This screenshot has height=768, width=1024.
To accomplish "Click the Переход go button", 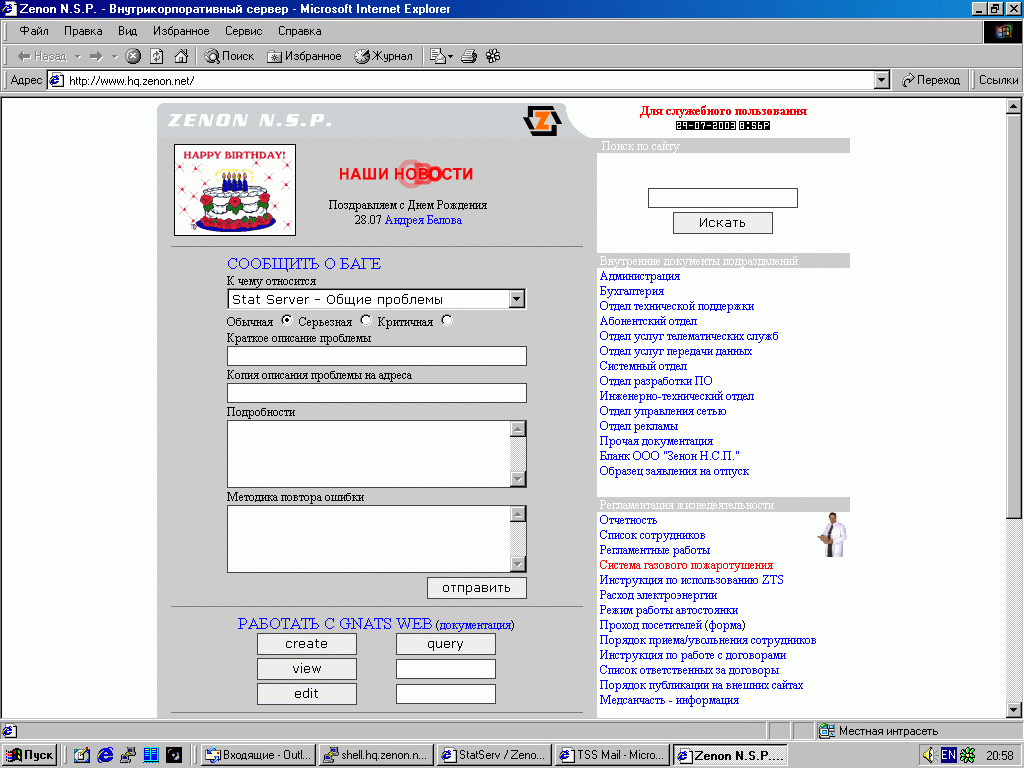I will [931, 80].
